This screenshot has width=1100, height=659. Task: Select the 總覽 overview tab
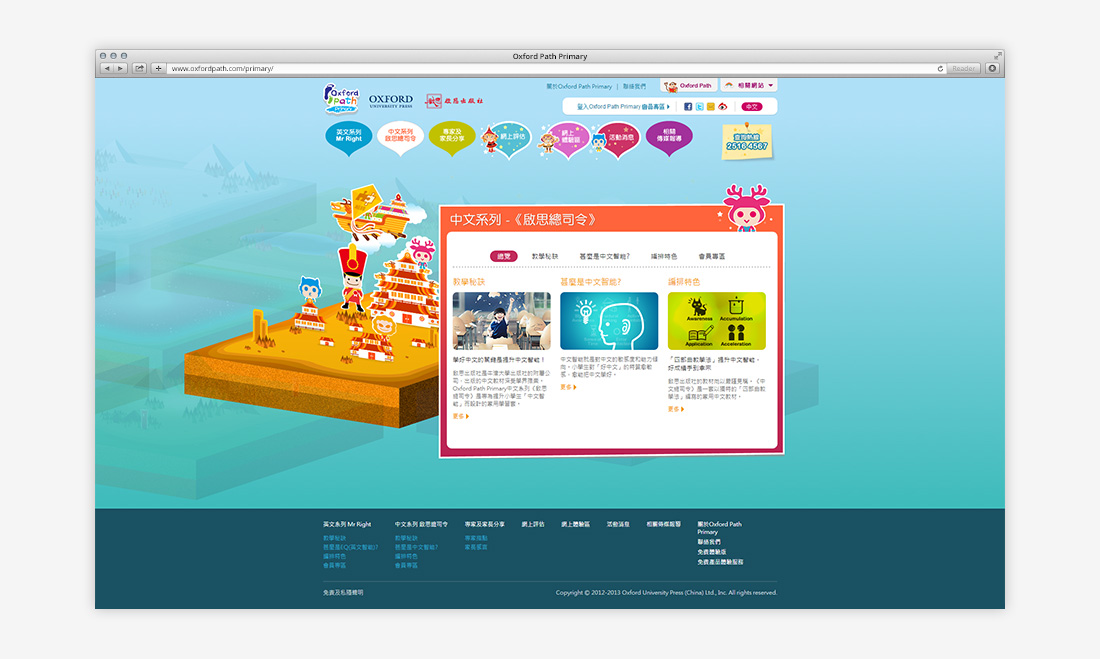[504, 257]
